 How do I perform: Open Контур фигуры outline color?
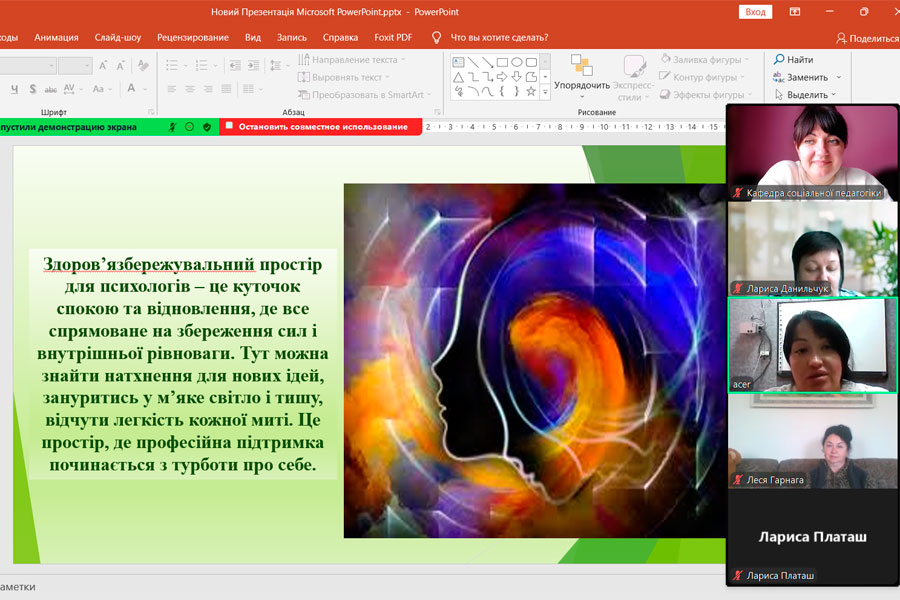pyautogui.click(x=702, y=77)
